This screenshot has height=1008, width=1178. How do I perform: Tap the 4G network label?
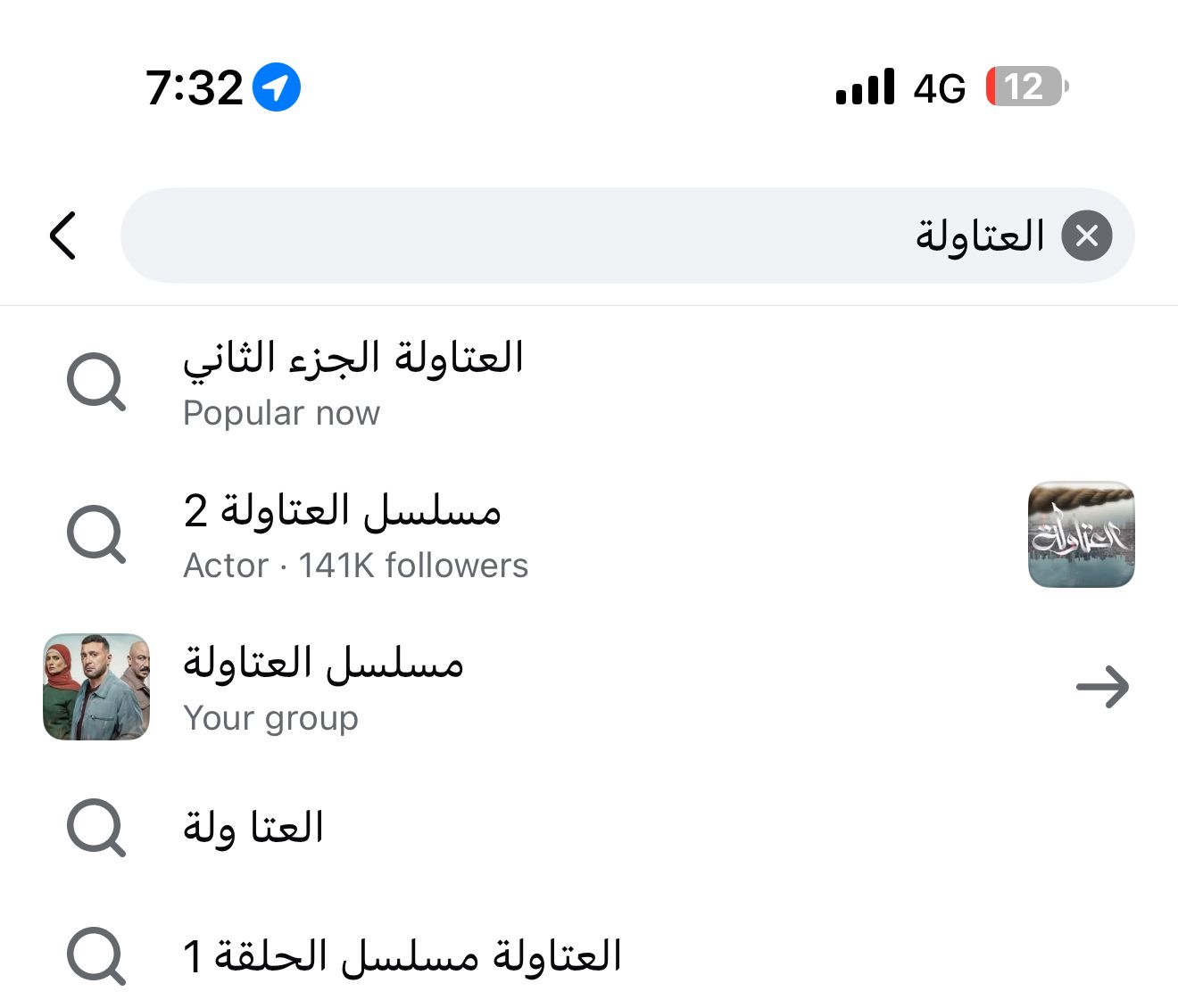pyautogui.click(x=939, y=88)
